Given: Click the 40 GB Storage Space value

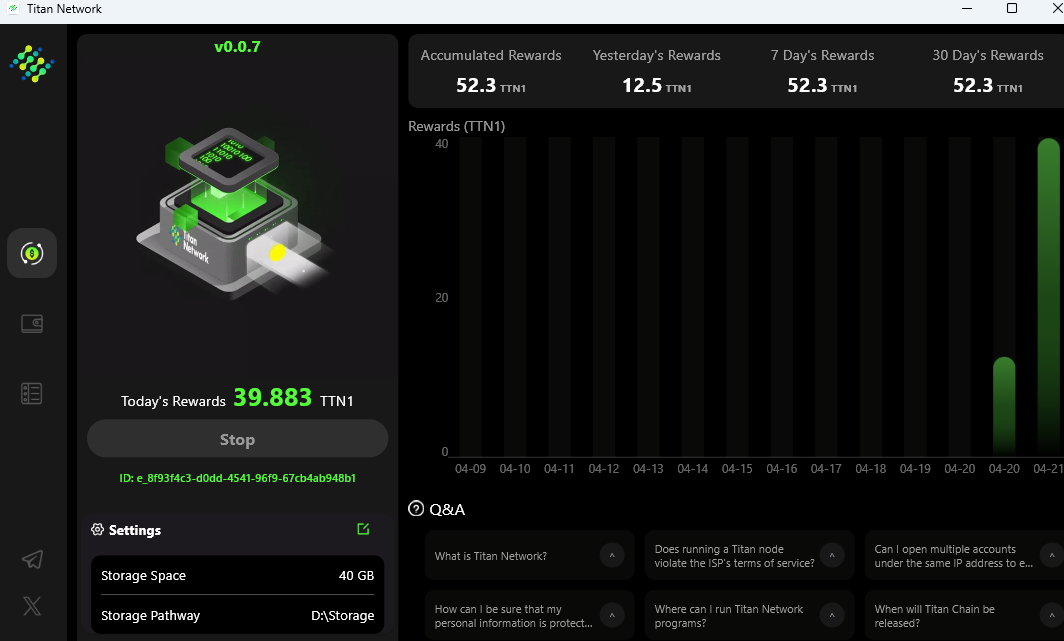Looking at the screenshot, I should coord(358,576).
